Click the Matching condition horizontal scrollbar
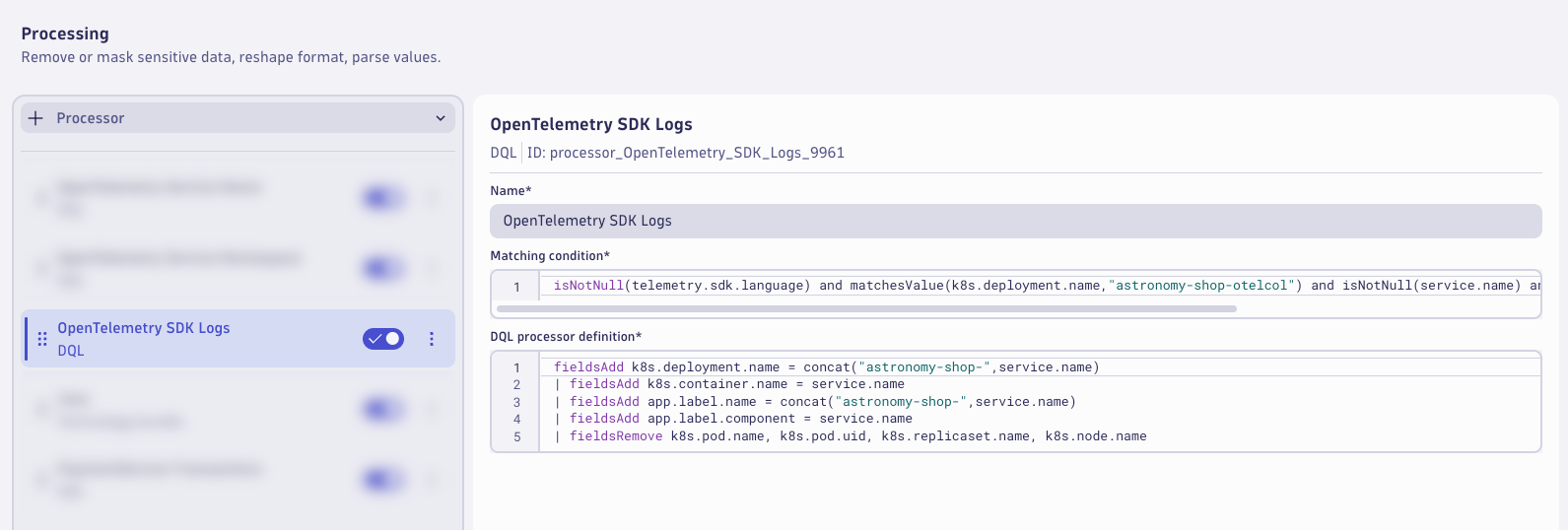 click(x=866, y=308)
